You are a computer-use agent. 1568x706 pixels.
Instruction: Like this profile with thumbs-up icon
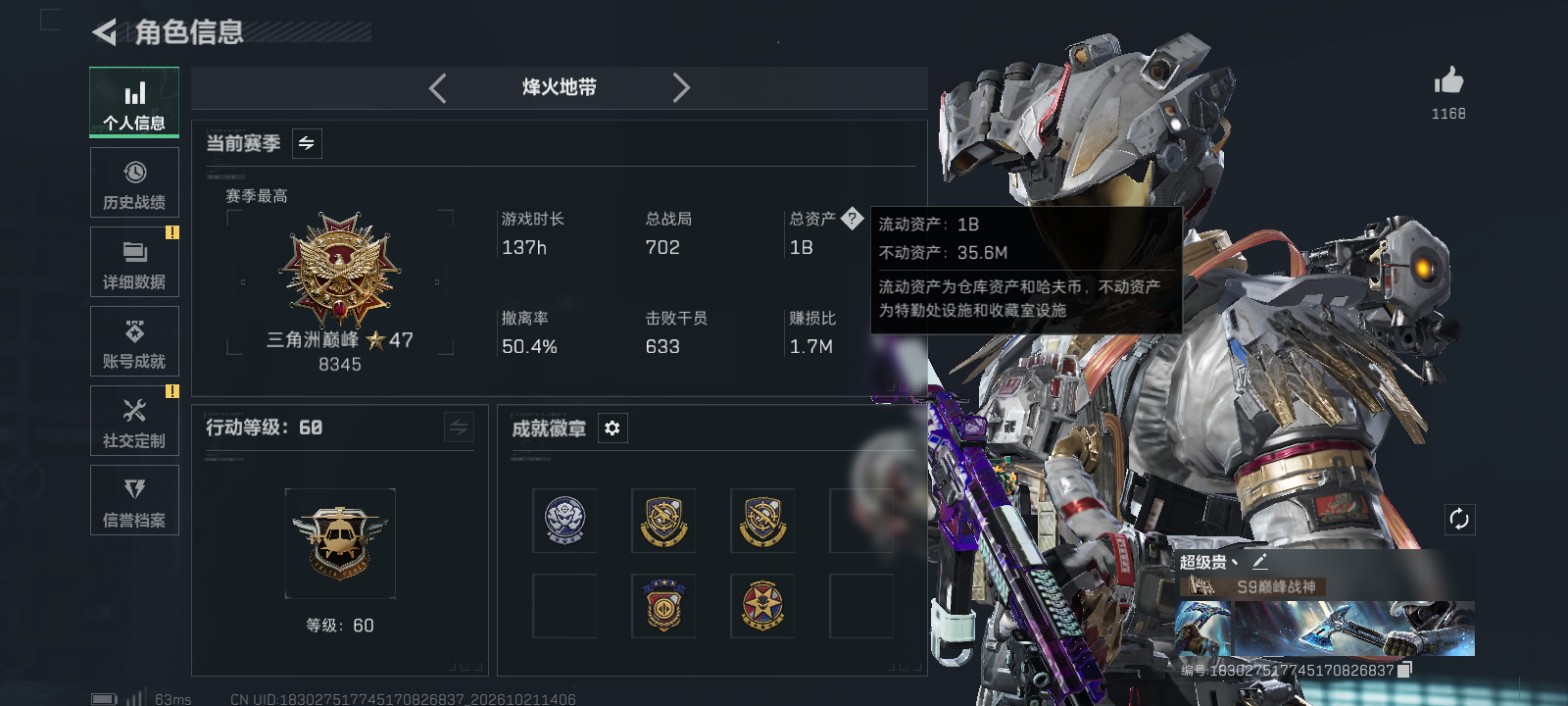pos(1448,80)
